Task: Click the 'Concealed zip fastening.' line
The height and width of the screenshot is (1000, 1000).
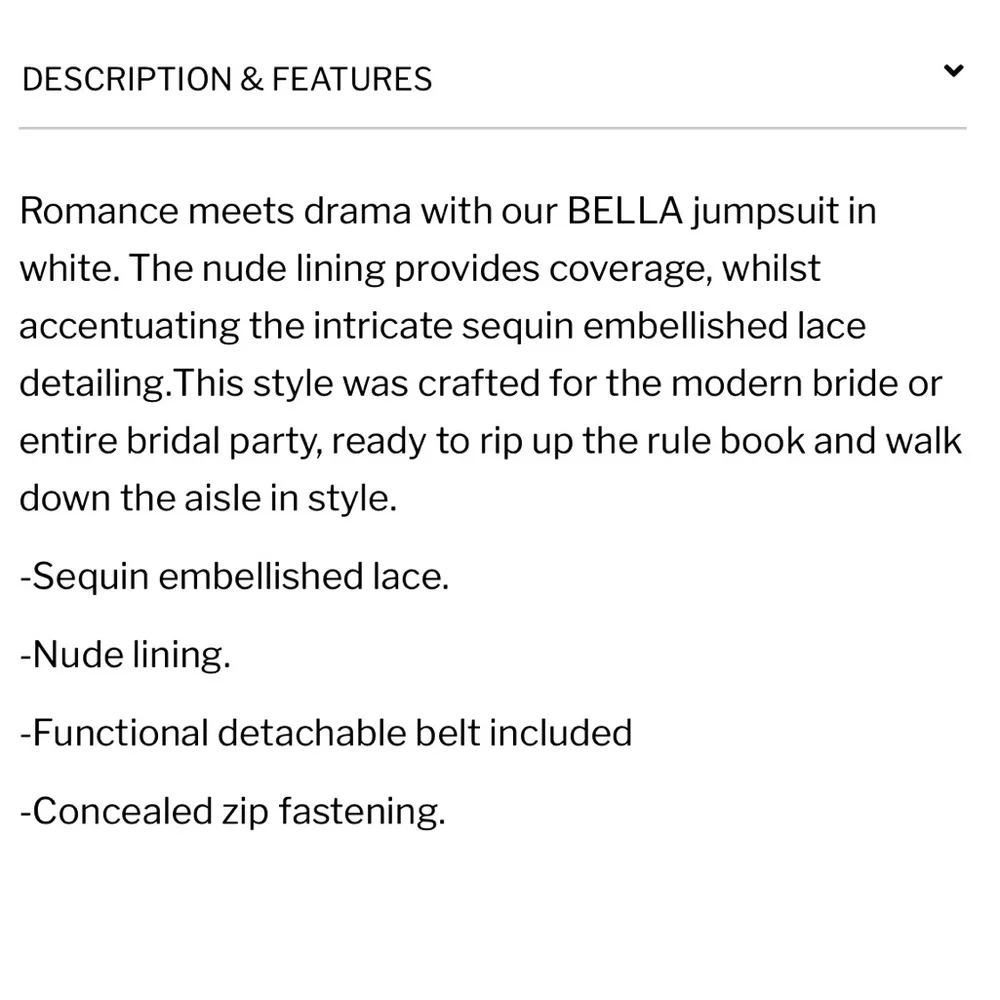Action: 233,812
